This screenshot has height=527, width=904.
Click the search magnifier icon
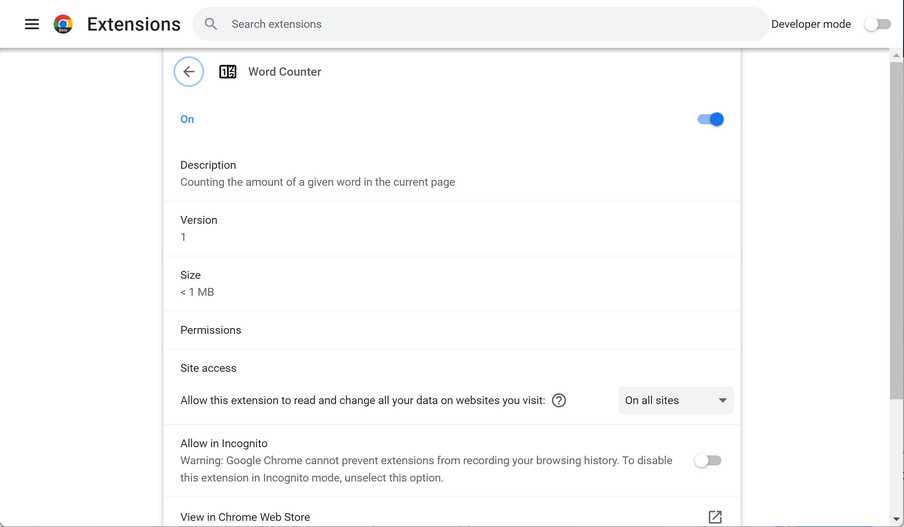[x=211, y=24]
